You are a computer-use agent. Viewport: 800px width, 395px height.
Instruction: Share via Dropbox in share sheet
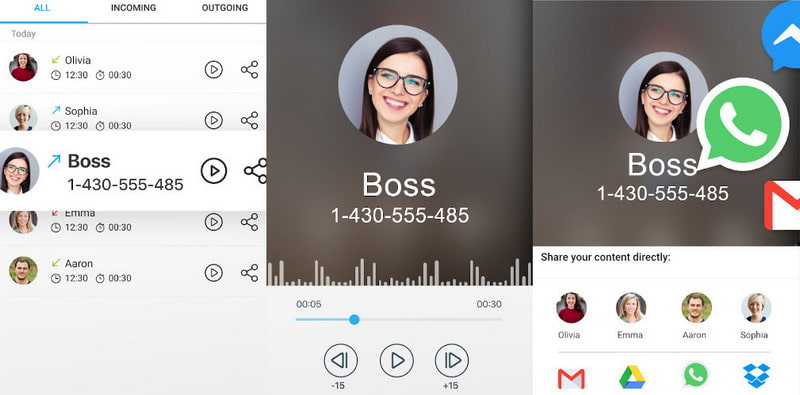point(756,377)
